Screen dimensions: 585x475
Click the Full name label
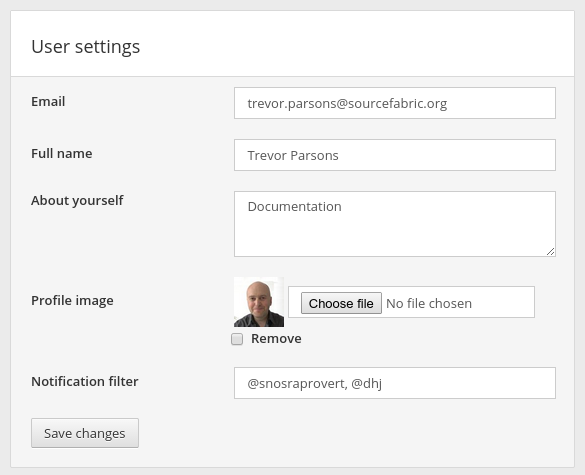coord(62,153)
